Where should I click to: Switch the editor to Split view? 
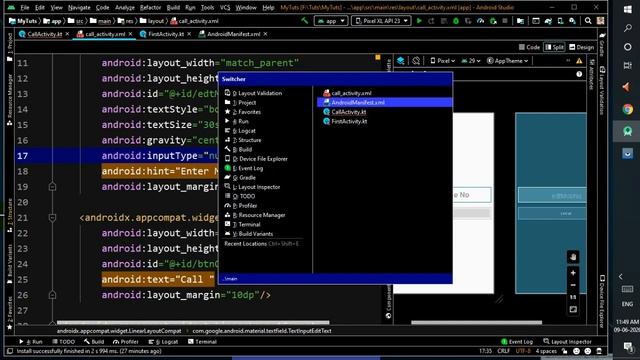tap(554, 47)
